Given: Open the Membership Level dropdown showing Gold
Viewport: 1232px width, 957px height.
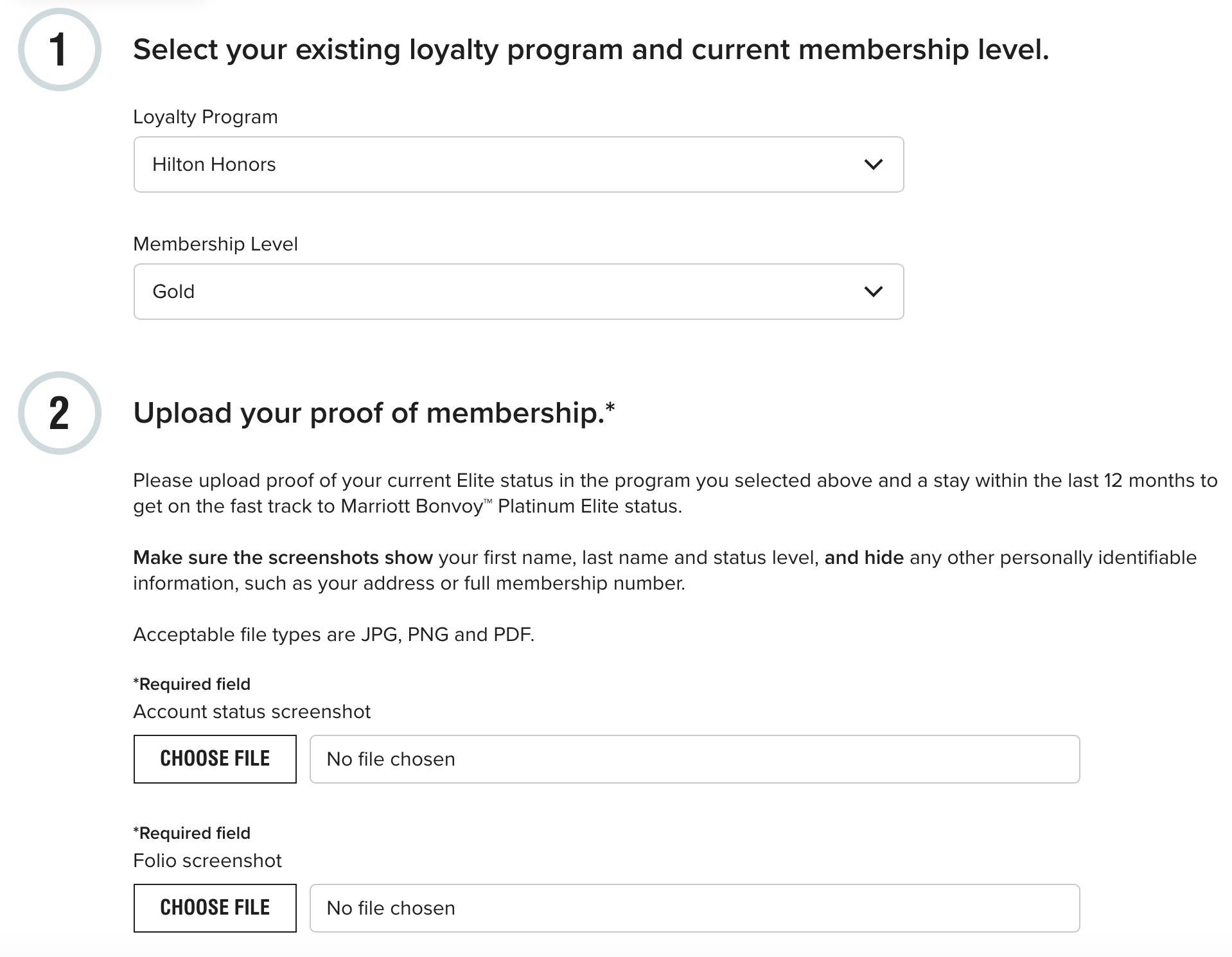Looking at the screenshot, I should [x=518, y=292].
